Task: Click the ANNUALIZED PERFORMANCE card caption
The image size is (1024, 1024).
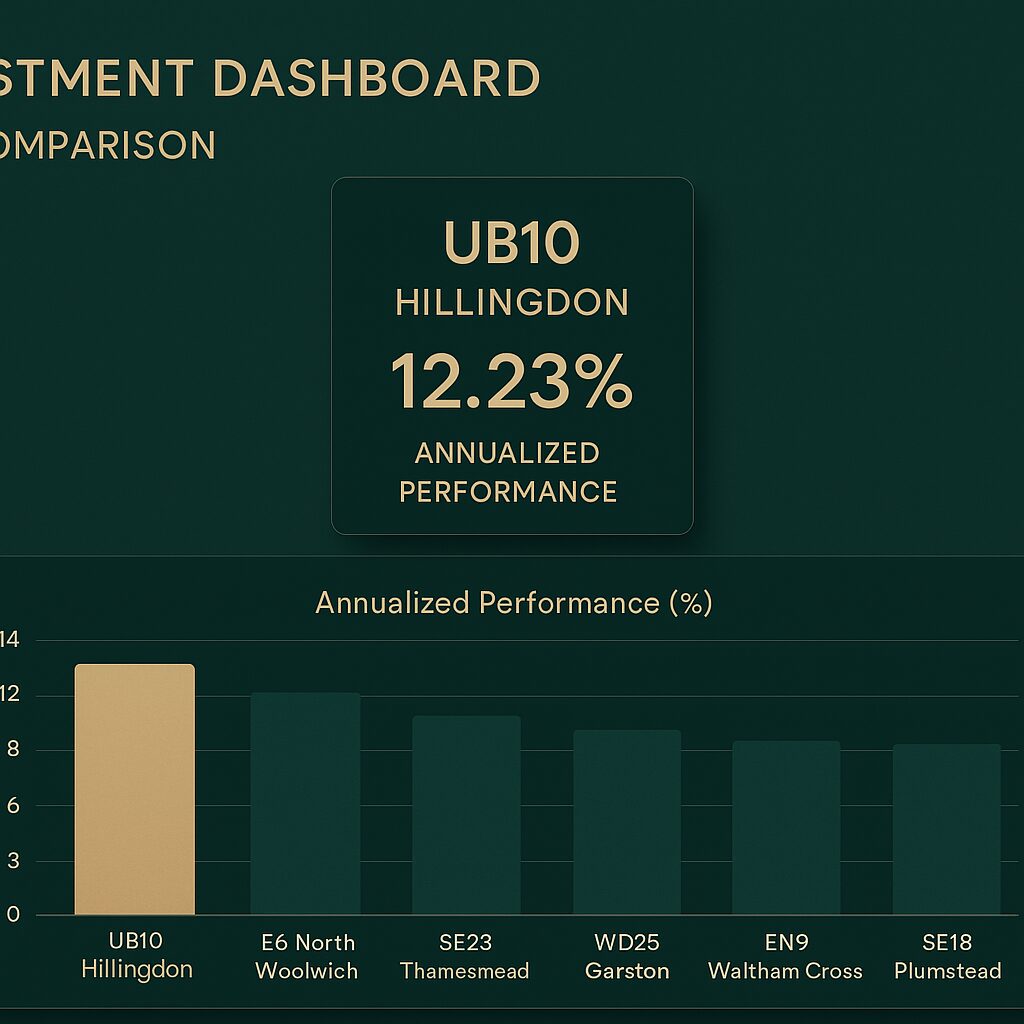Action: pyautogui.click(x=508, y=472)
